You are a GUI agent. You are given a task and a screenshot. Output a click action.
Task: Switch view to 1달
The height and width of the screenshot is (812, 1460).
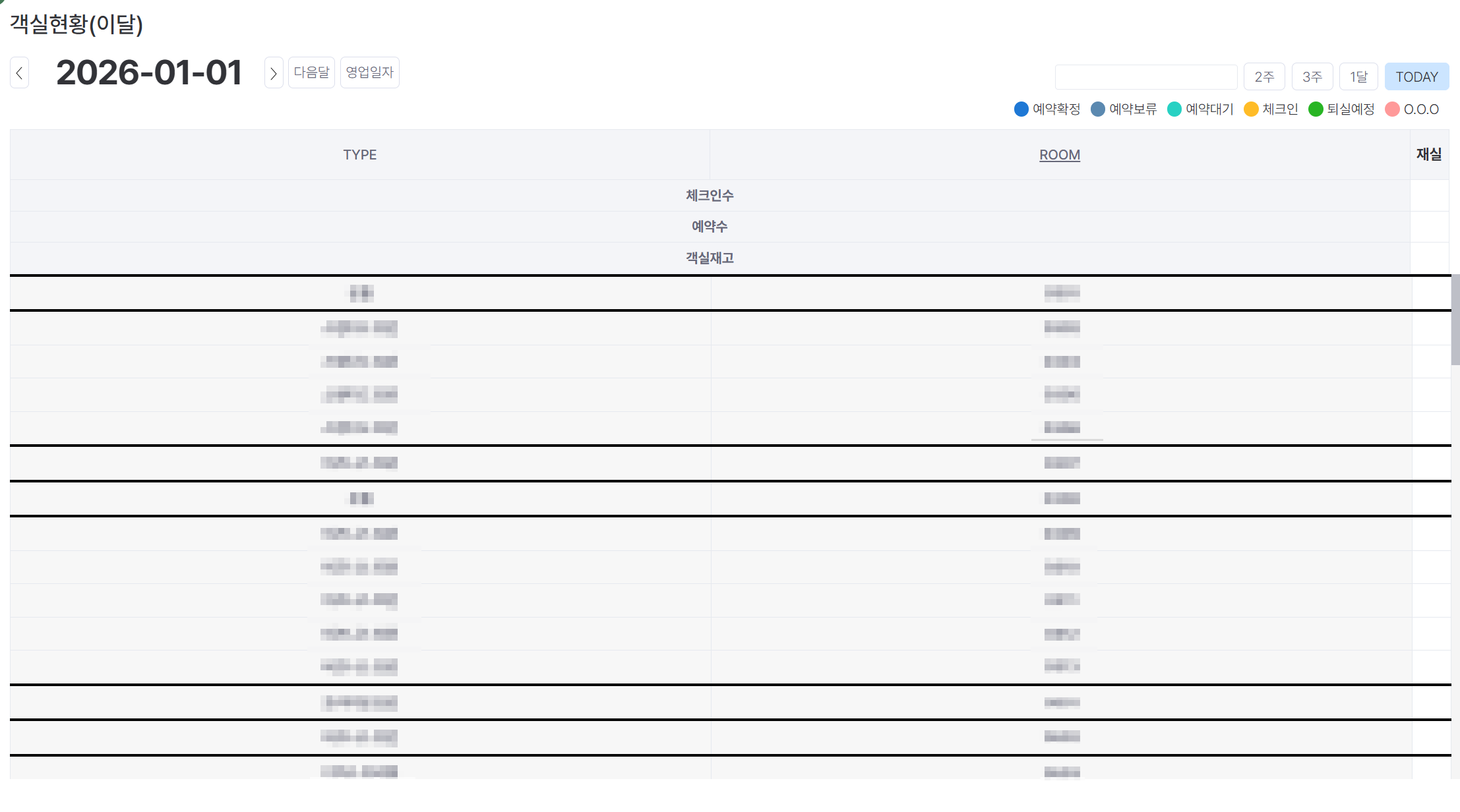(x=1358, y=77)
